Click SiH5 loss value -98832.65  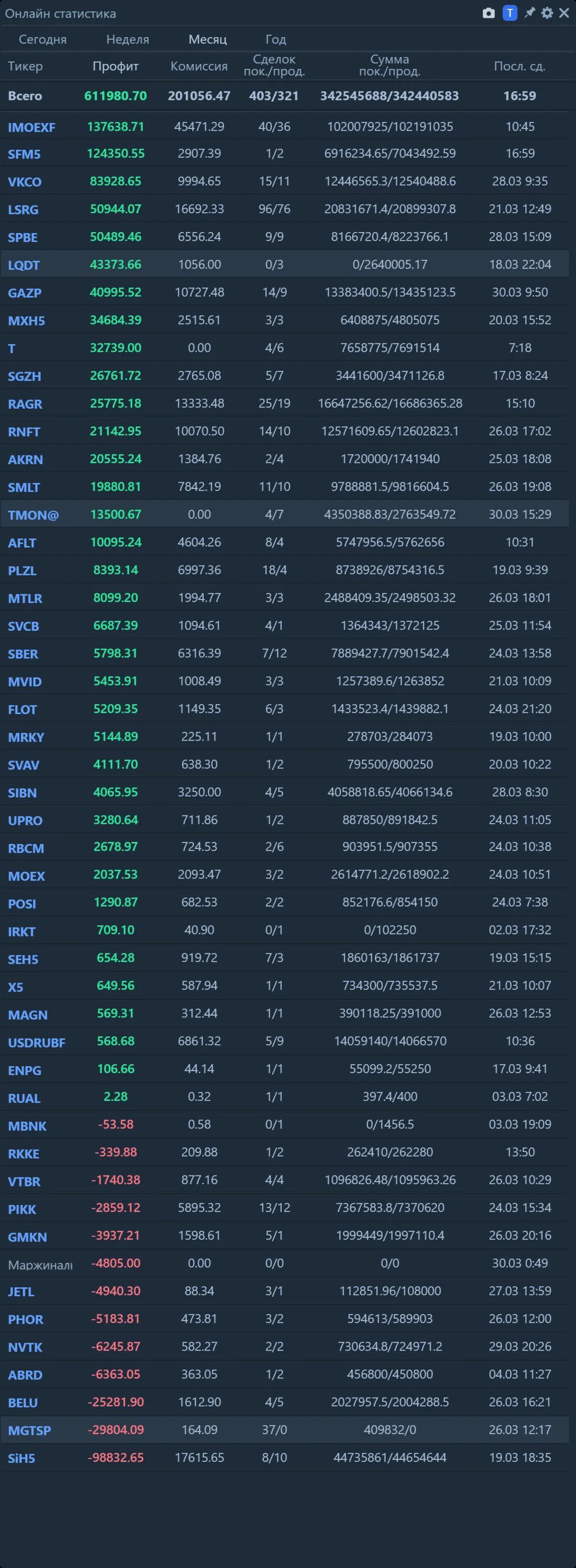pos(116,1457)
